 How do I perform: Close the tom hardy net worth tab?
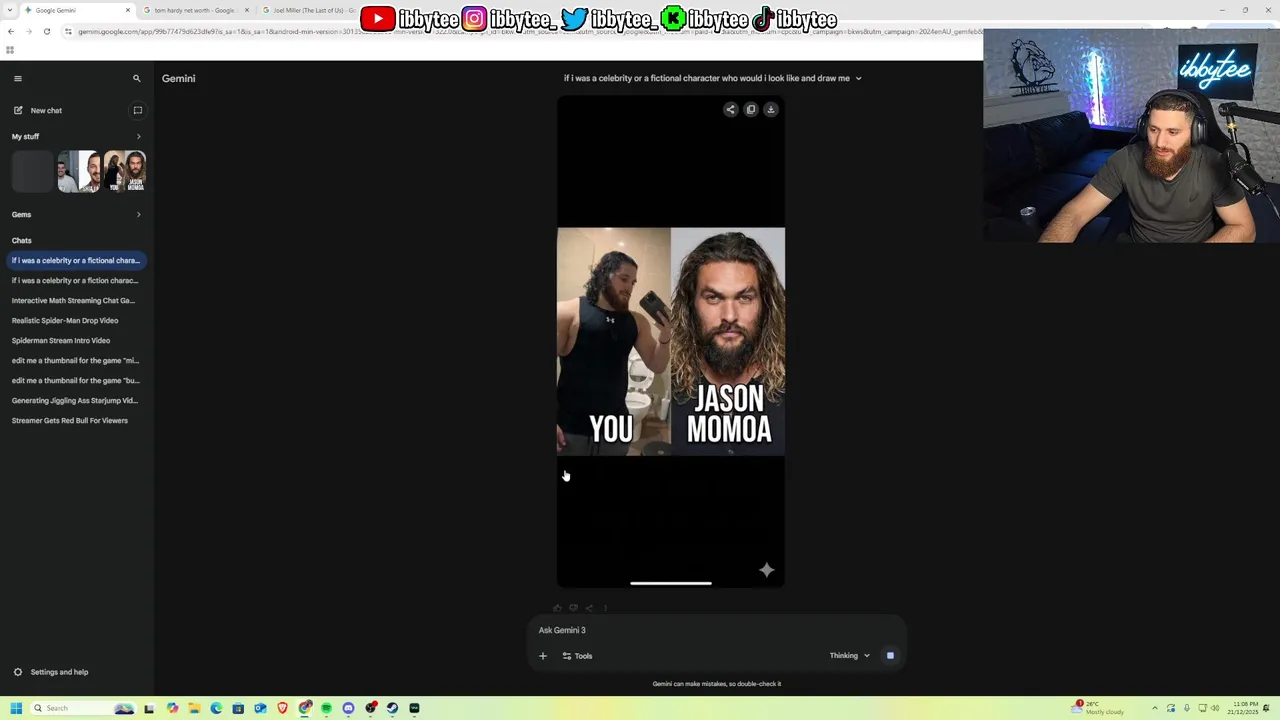click(x=246, y=10)
